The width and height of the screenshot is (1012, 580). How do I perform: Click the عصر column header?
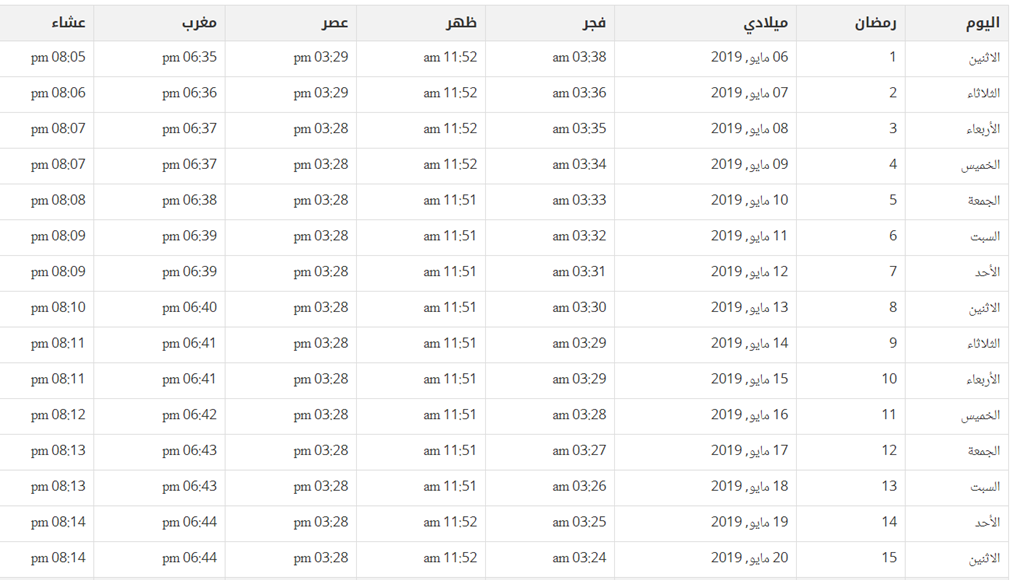(335, 23)
